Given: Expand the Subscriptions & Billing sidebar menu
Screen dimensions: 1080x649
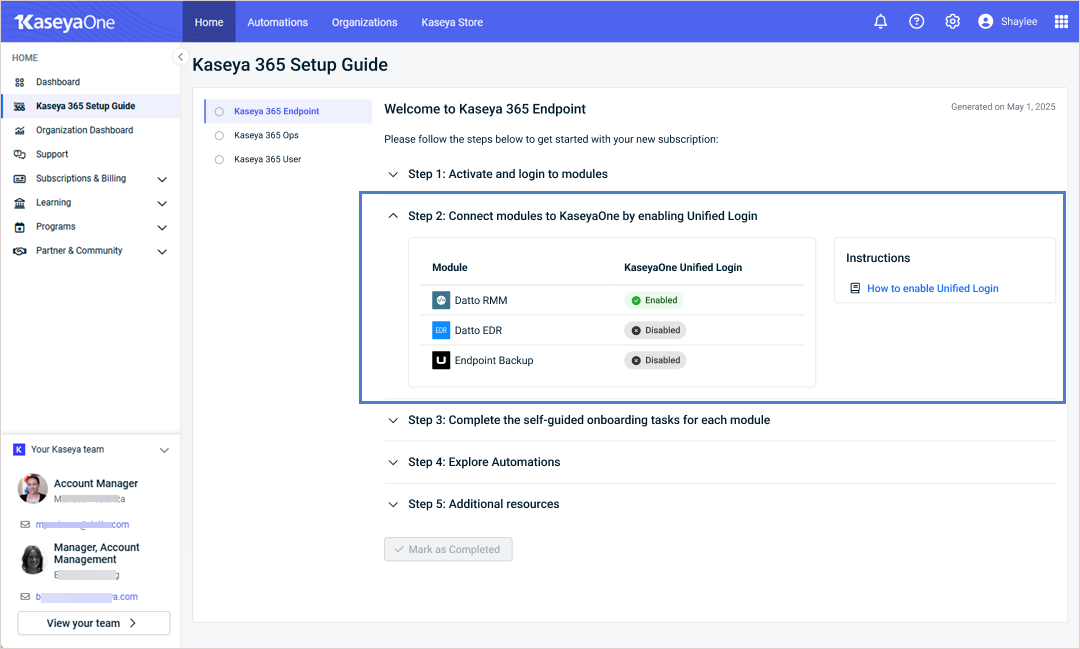Looking at the screenshot, I should point(162,179).
